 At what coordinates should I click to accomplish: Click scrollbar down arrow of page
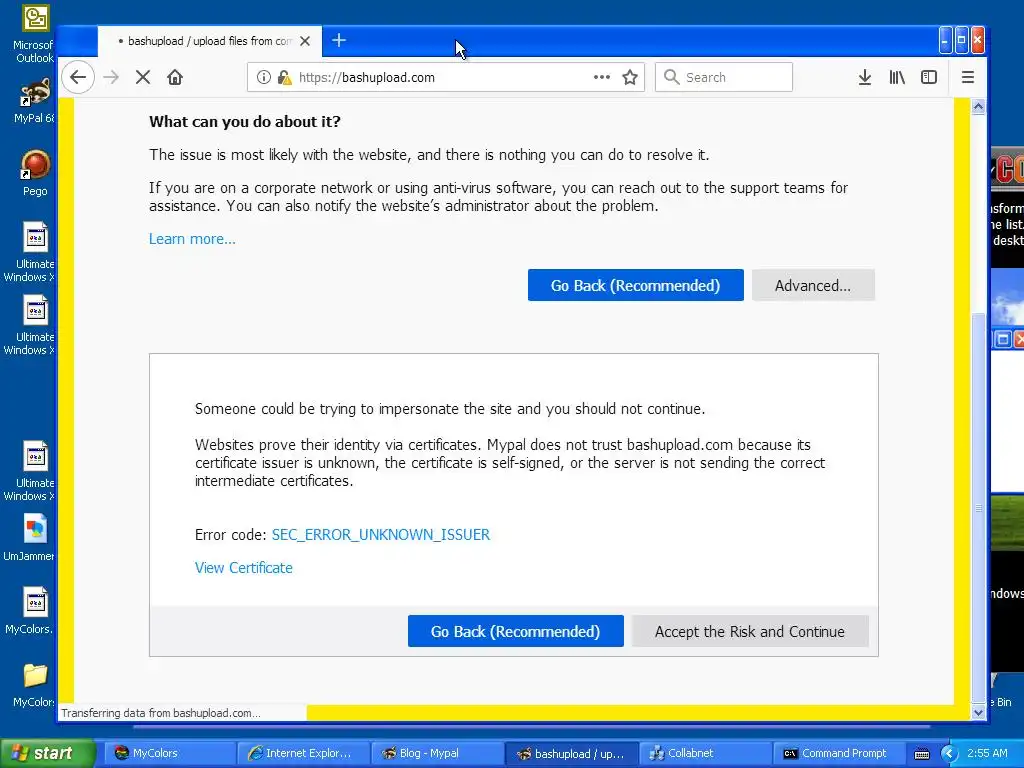(978, 712)
